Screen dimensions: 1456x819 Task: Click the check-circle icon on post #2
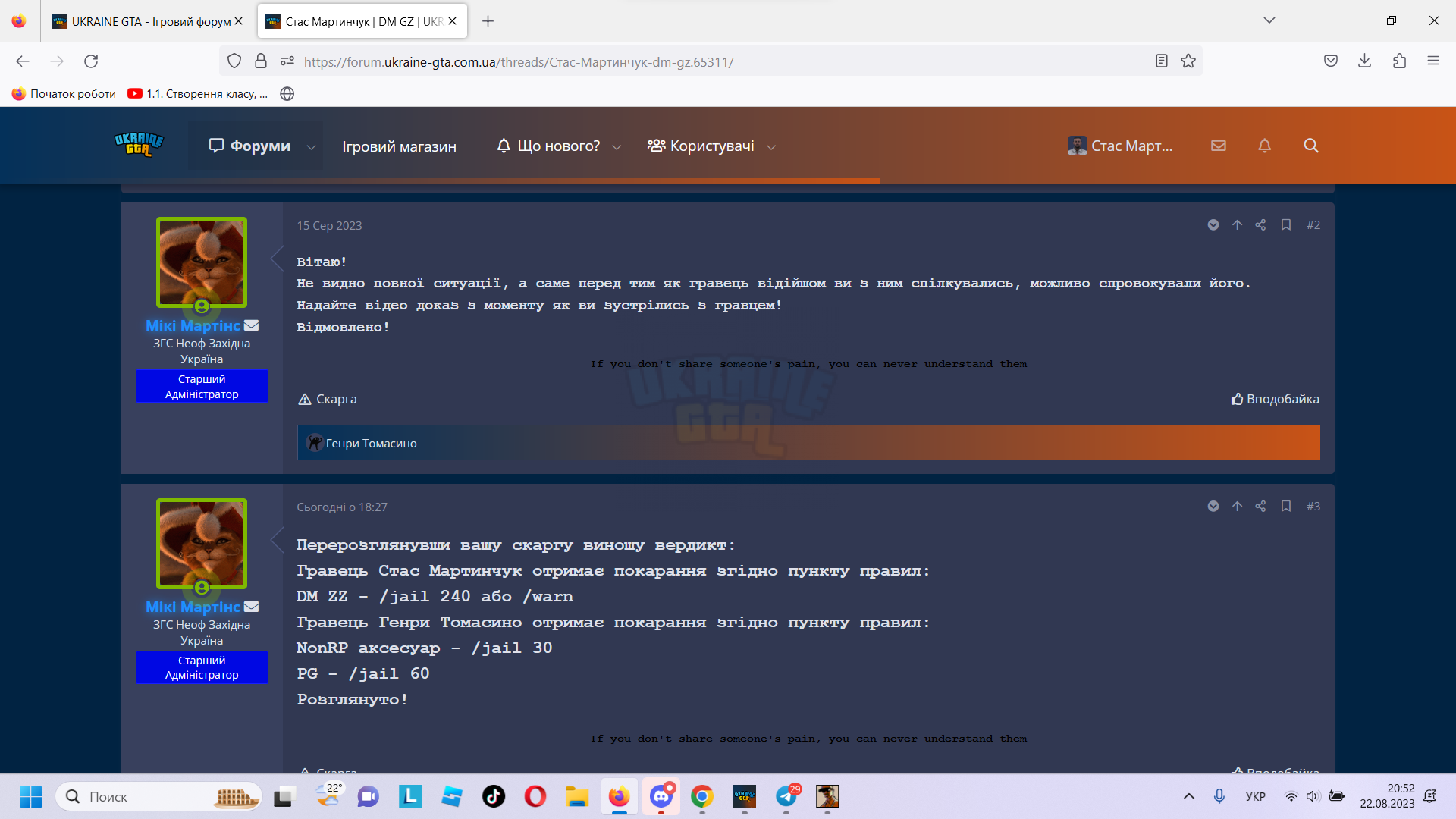[1213, 225]
